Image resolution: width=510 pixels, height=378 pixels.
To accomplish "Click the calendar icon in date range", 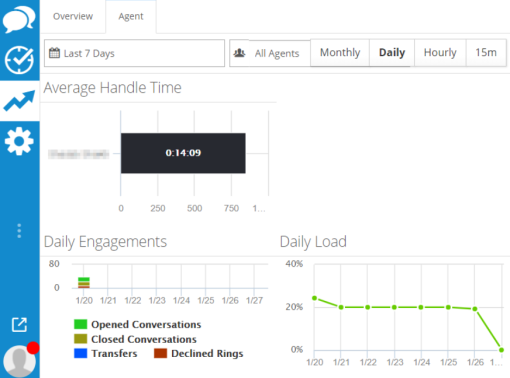I will 54,53.
